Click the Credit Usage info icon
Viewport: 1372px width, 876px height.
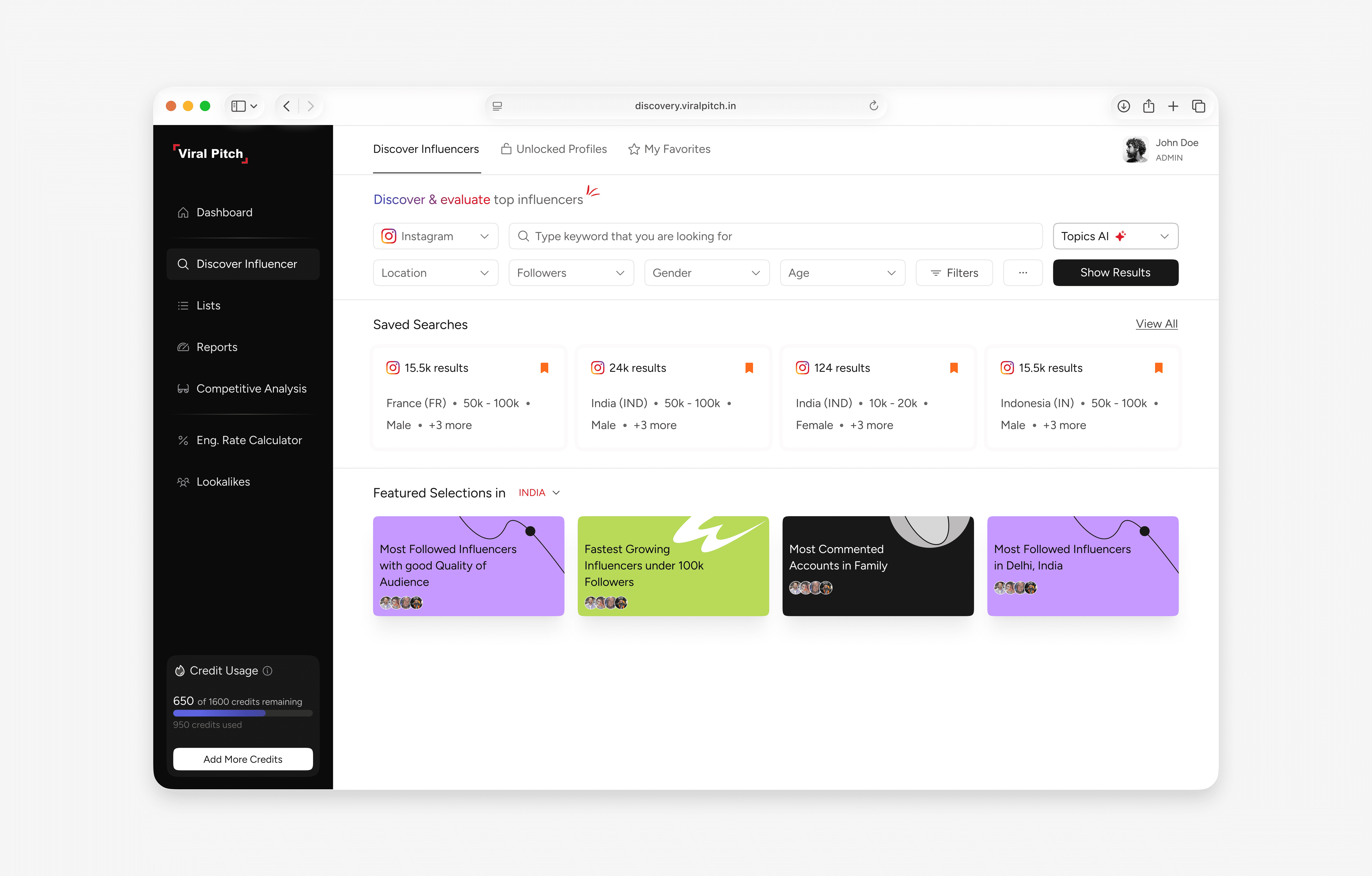coord(267,671)
